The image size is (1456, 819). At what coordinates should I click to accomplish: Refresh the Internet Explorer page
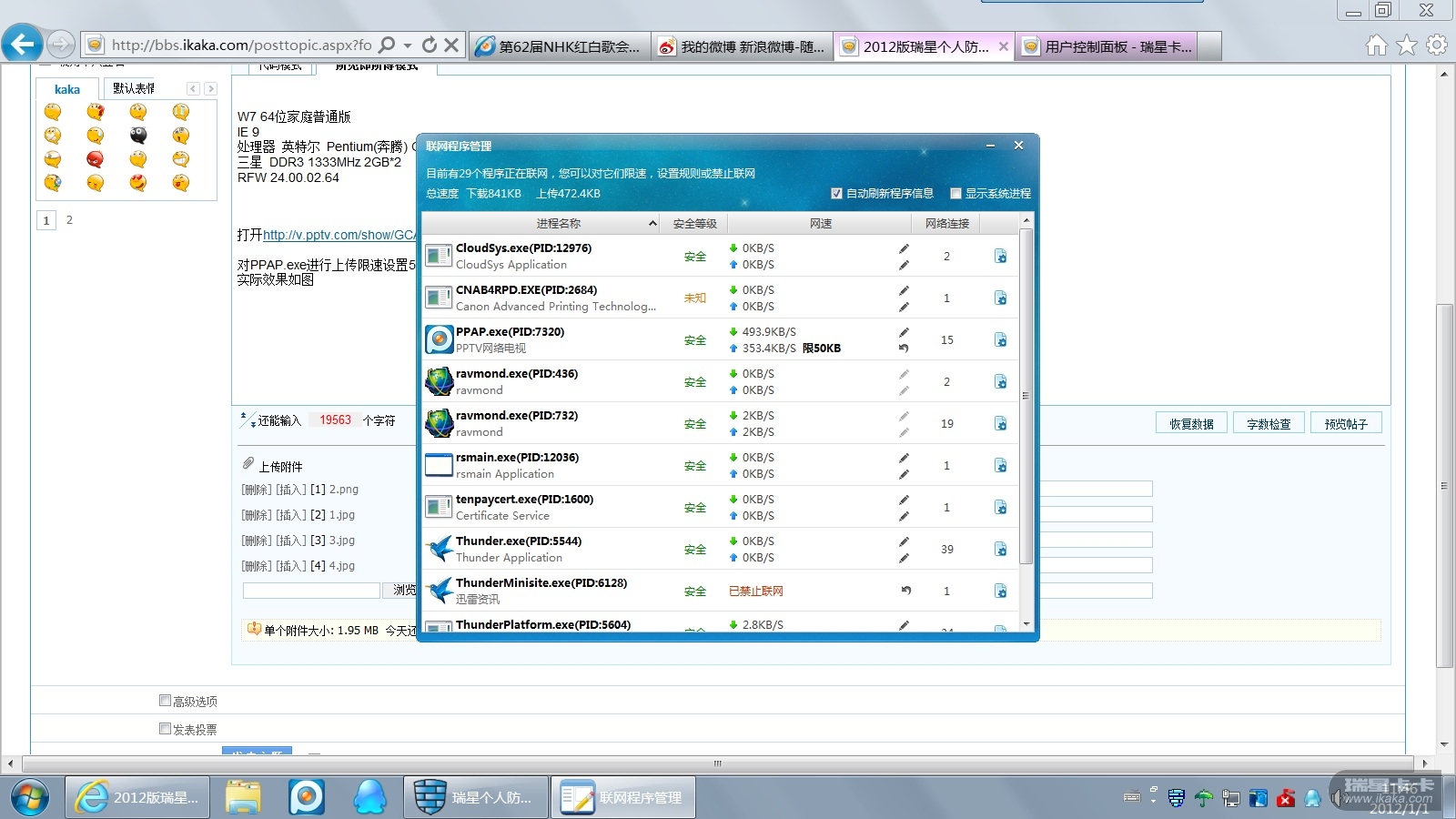[x=430, y=45]
